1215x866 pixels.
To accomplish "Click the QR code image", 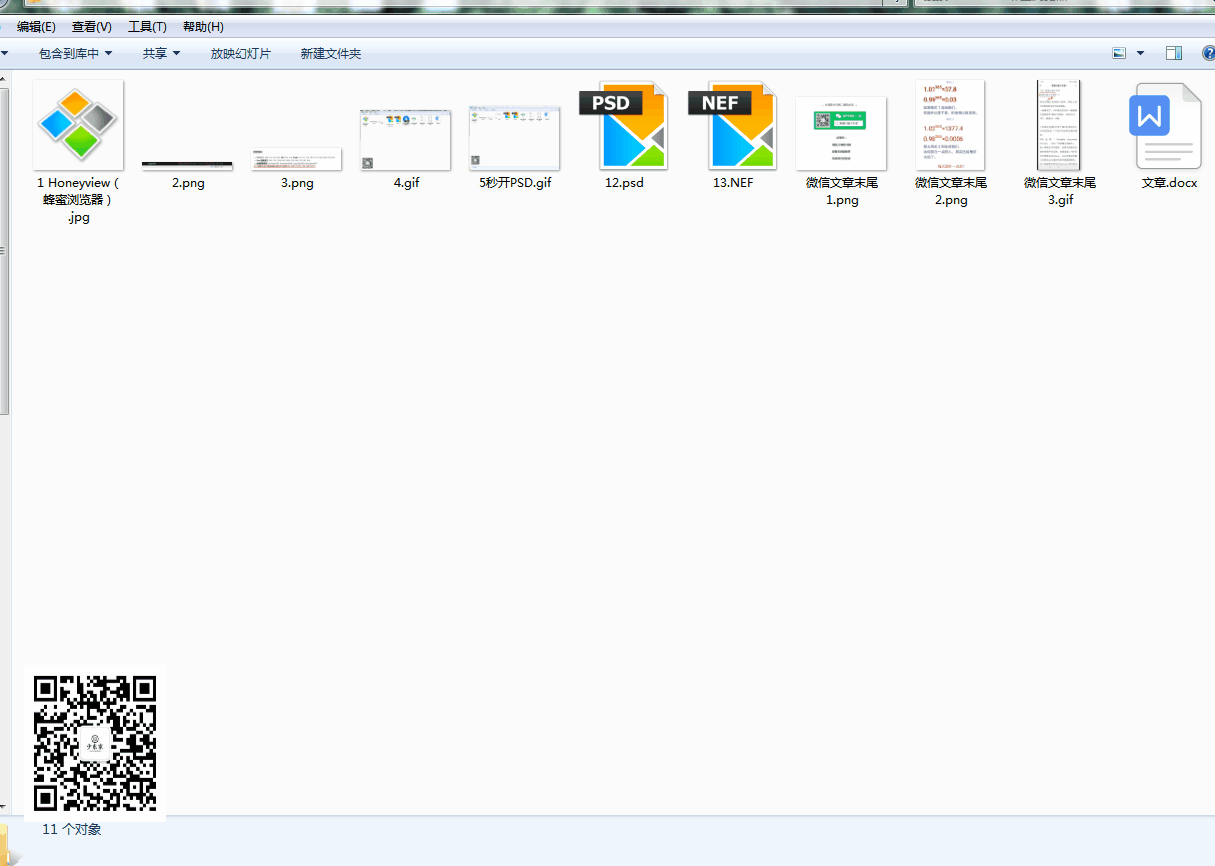I will pyautogui.click(x=95, y=743).
